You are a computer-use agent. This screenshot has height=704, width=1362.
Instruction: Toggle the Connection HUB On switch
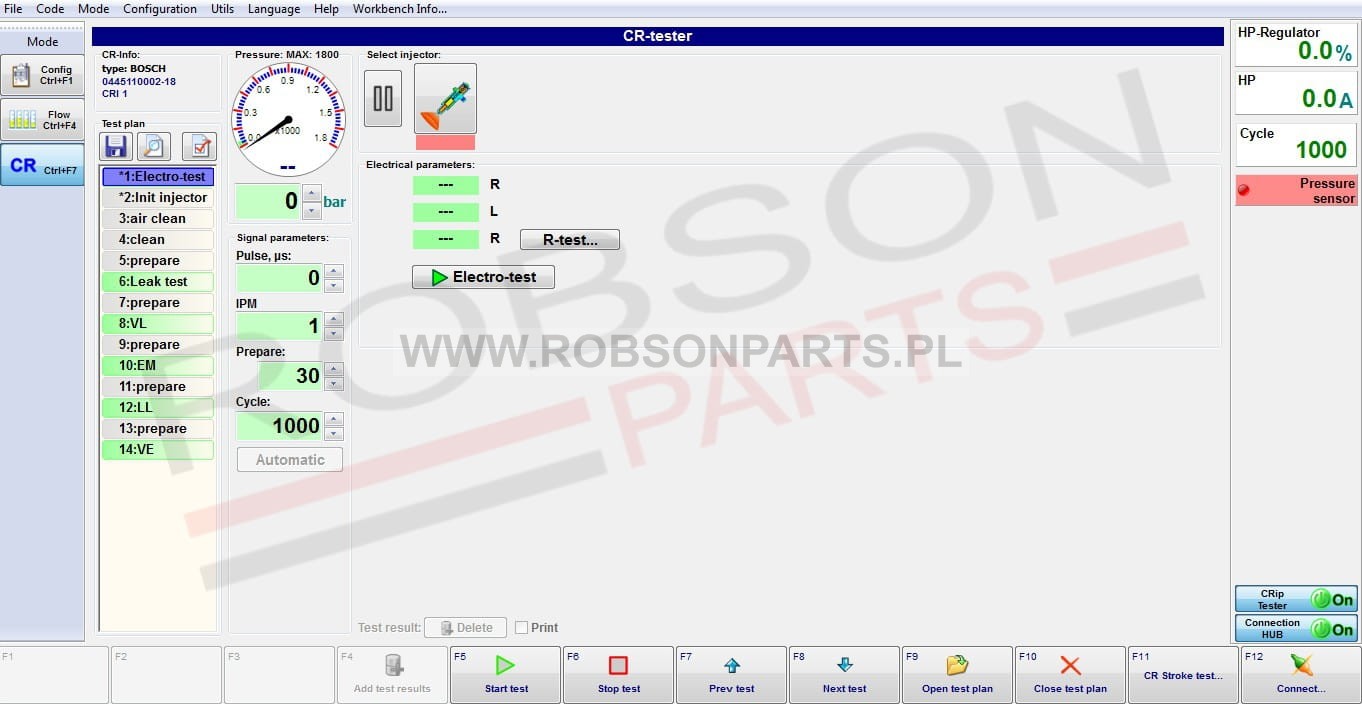pos(1333,629)
